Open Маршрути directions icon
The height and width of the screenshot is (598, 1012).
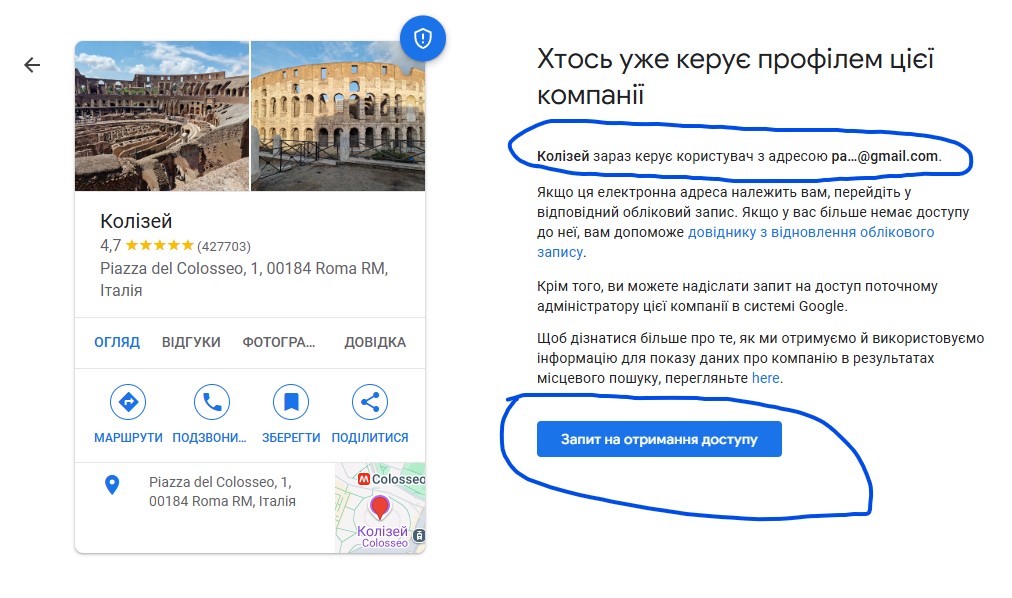click(x=128, y=402)
